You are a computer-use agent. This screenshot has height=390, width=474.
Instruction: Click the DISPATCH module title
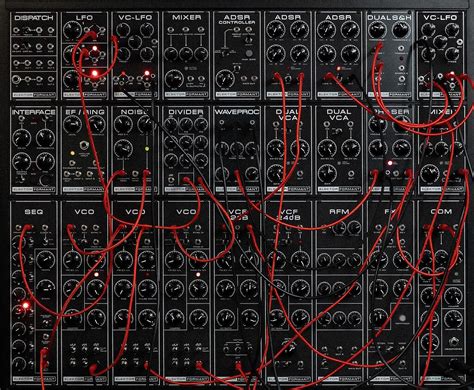point(34,18)
